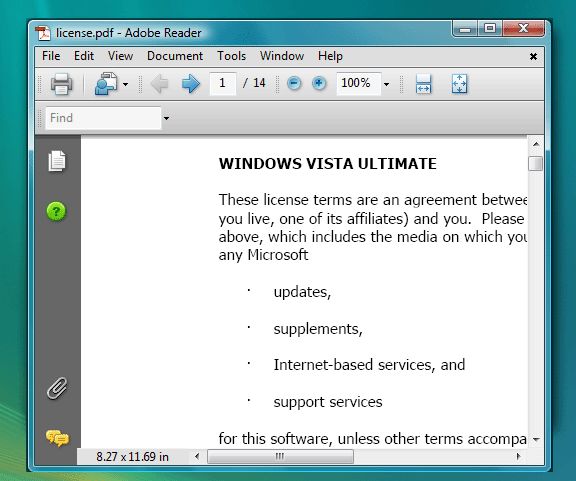Click 'Internet-based services, and' text
Screen dimensions: 576x481
(369, 365)
